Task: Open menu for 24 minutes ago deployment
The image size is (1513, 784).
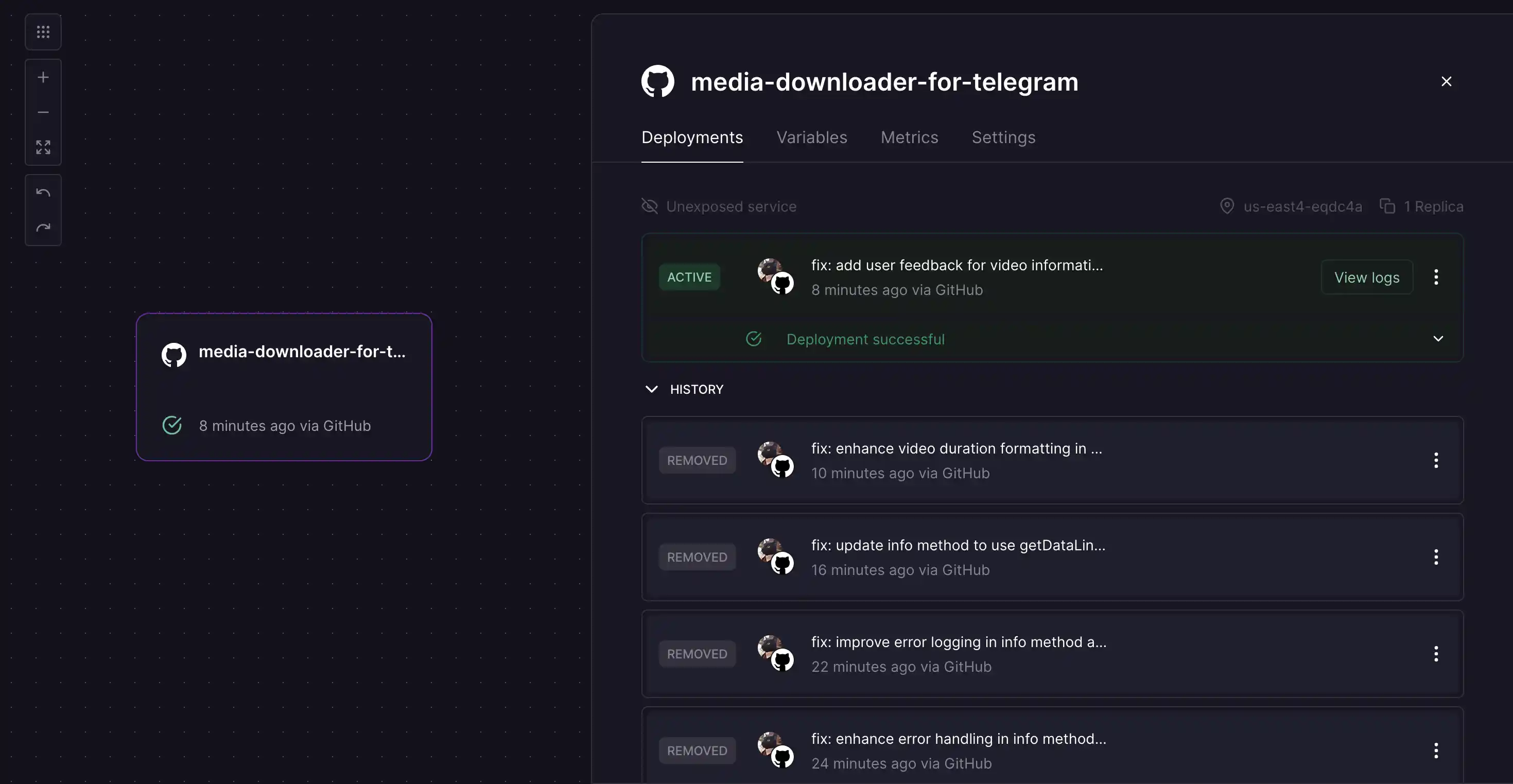Action: (x=1435, y=751)
